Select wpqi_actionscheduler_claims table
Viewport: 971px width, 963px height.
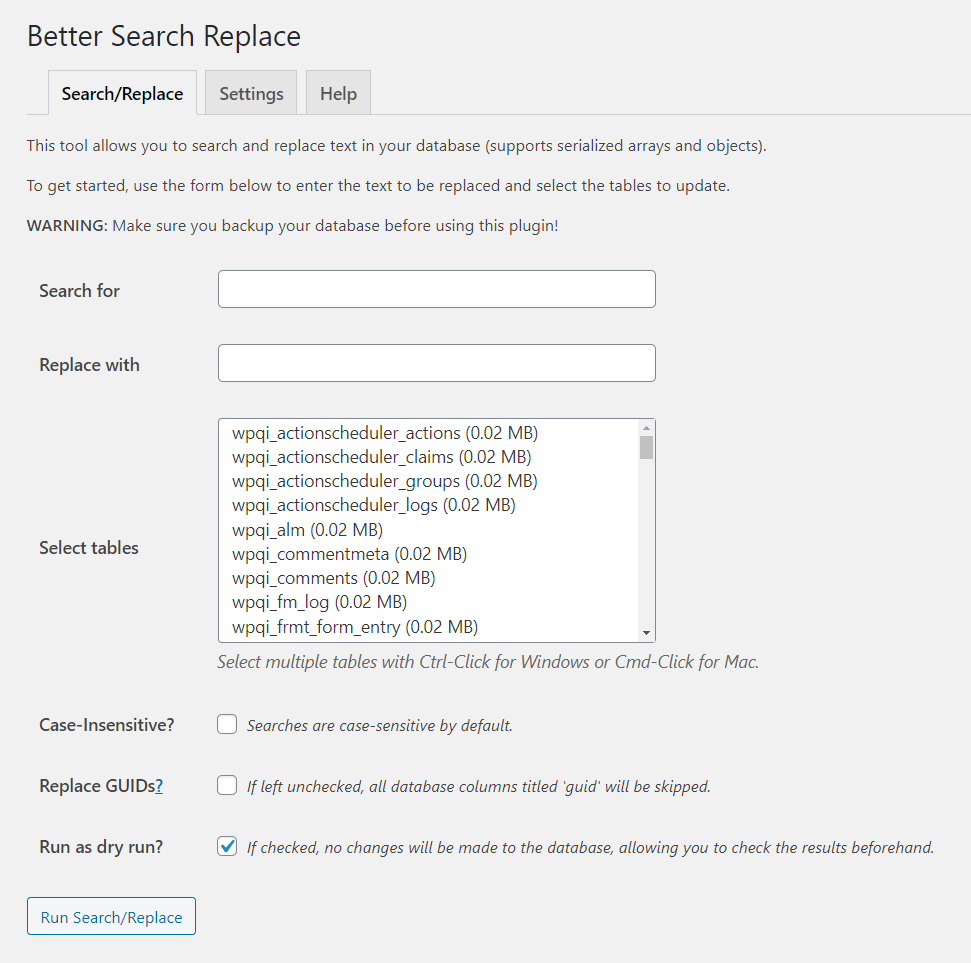pyautogui.click(x=429, y=457)
